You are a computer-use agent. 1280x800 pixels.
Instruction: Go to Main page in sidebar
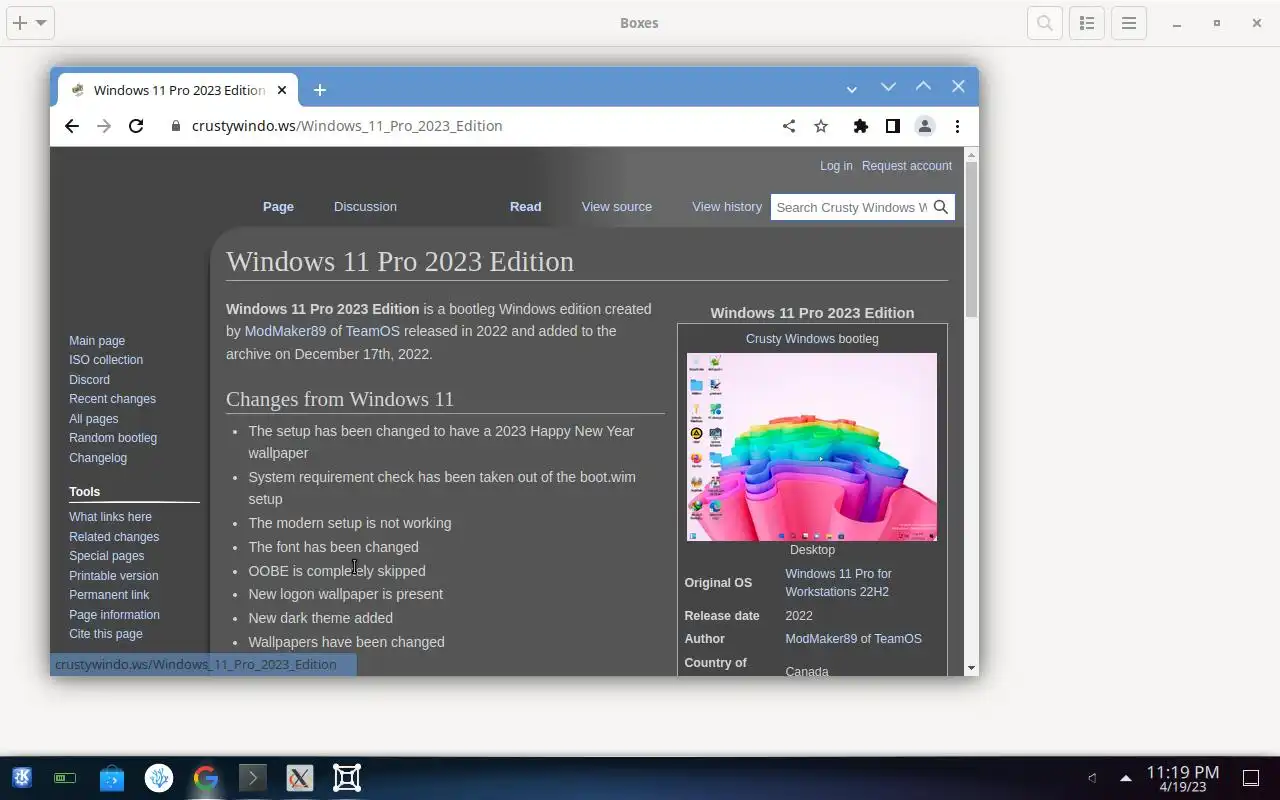click(97, 341)
